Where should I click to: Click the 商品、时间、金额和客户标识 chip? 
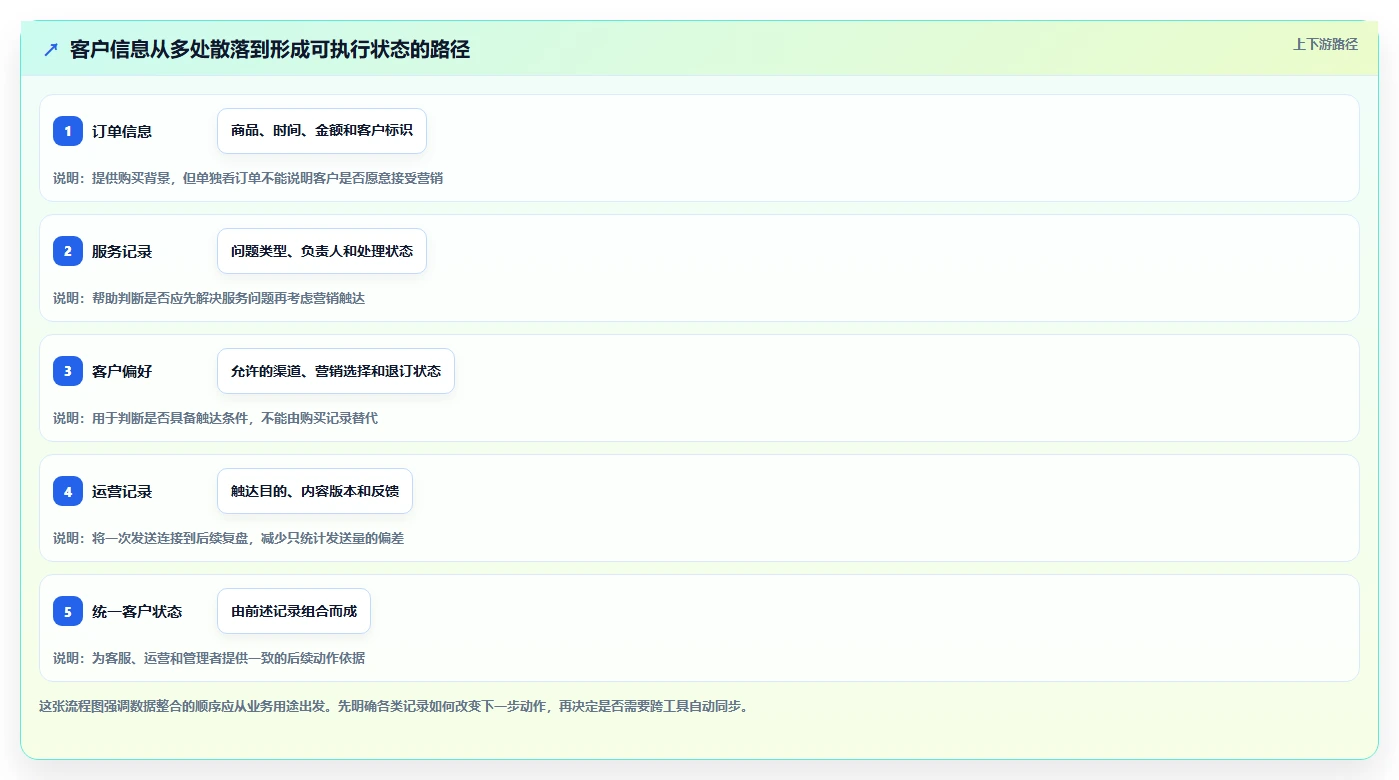pyautogui.click(x=322, y=131)
